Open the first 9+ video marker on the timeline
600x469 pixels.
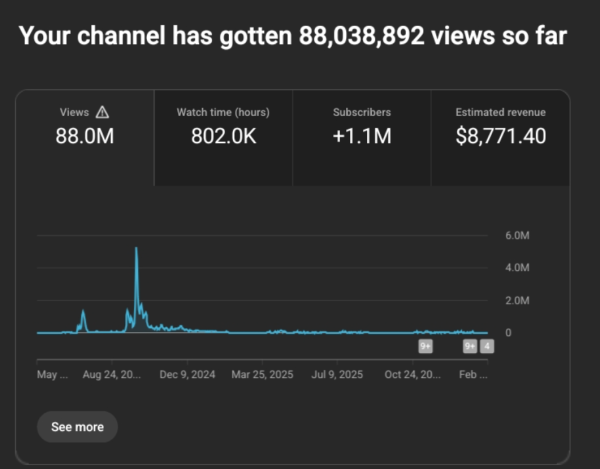pyautogui.click(x=425, y=347)
